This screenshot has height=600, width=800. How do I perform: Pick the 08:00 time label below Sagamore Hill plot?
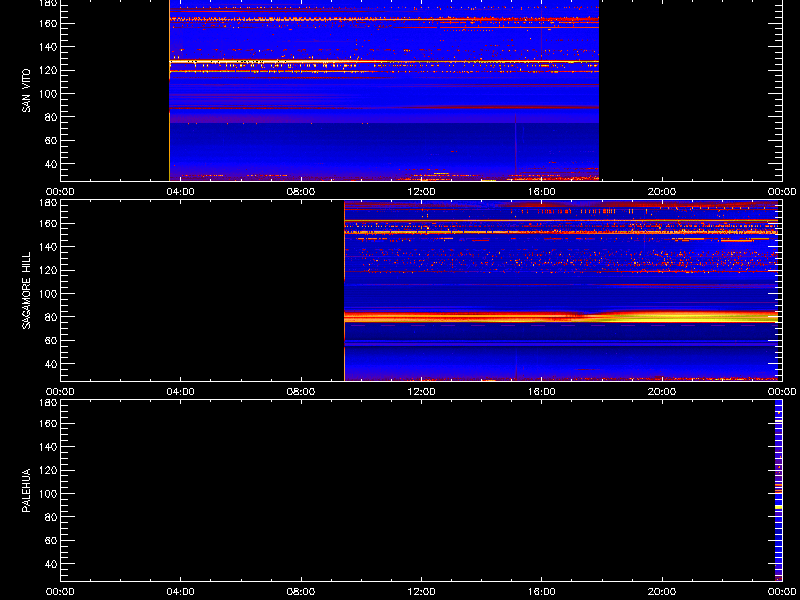click(x=301, y=392)
